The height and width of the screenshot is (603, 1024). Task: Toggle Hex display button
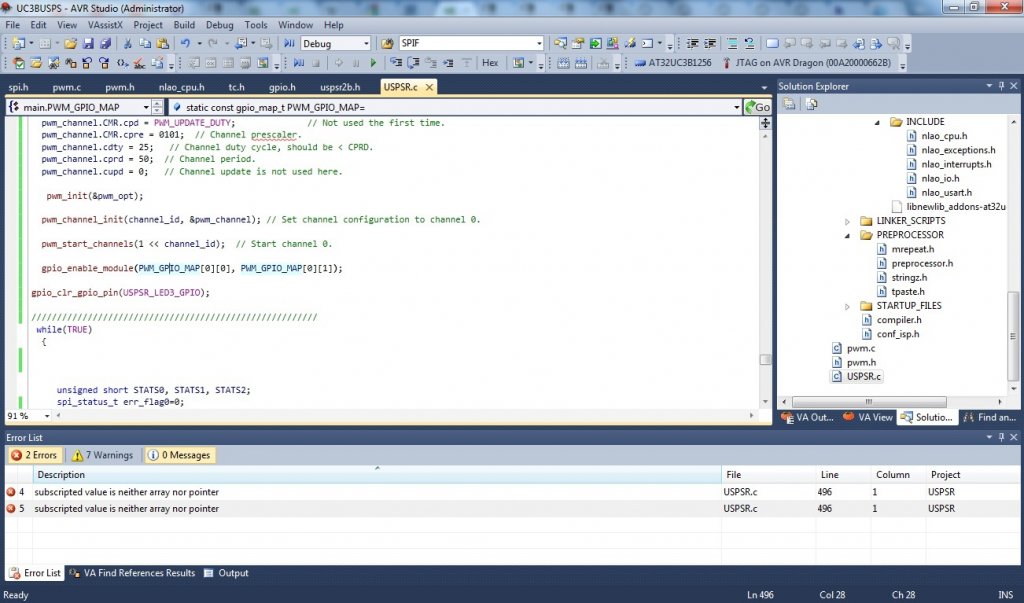[x=490, y=63]
